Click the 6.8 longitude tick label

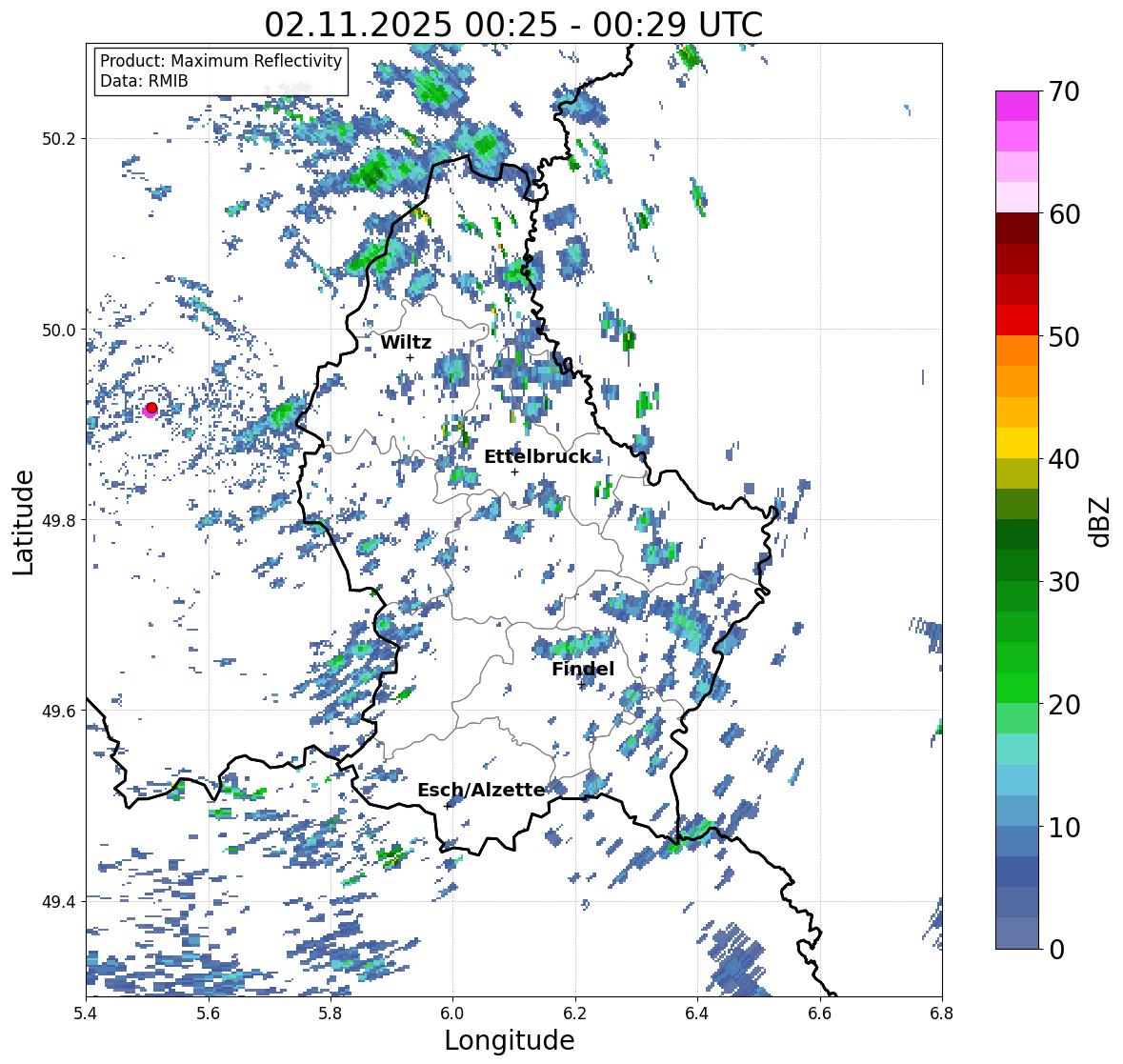(941, 1013)
